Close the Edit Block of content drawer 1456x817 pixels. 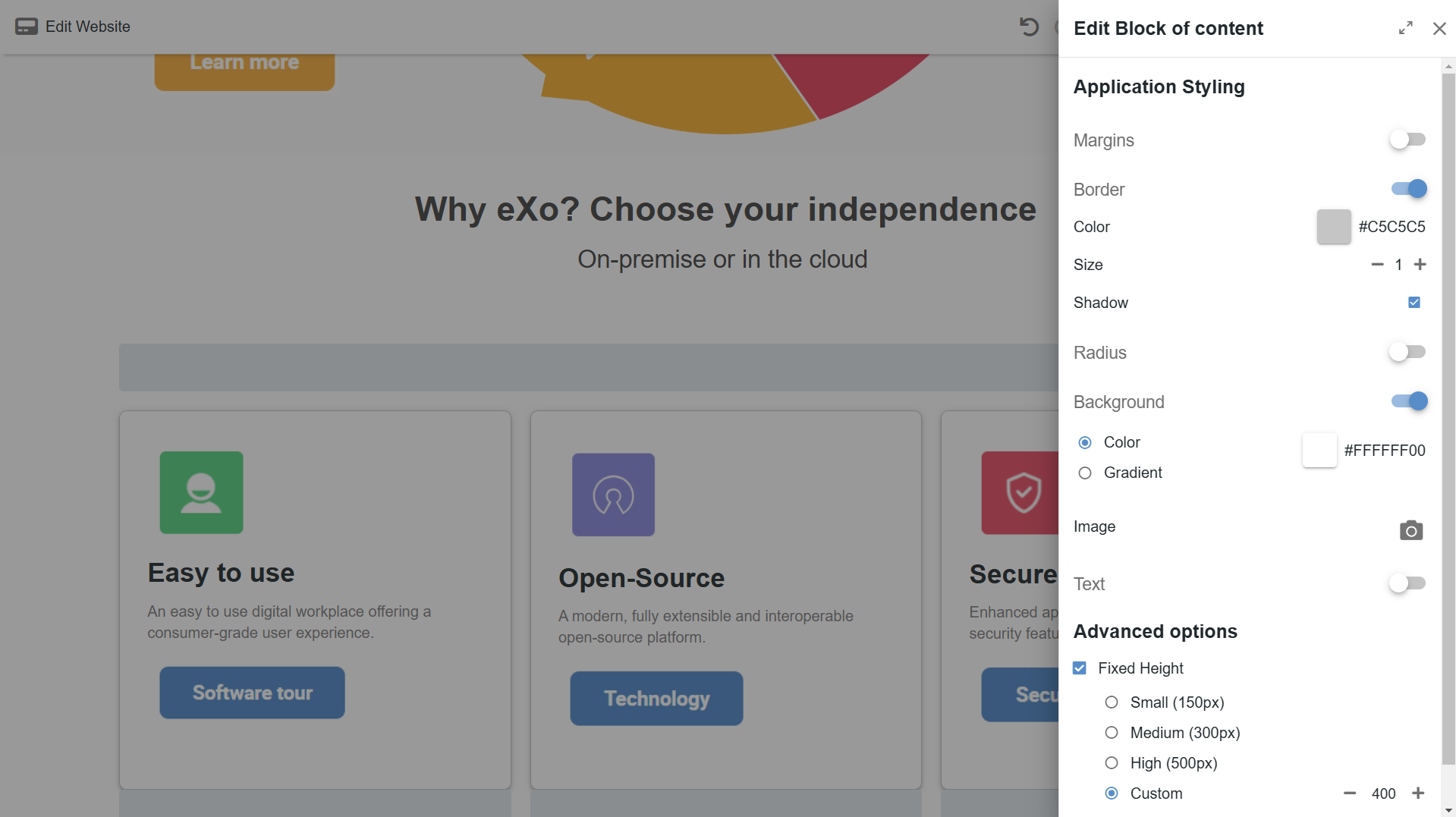1439,28
